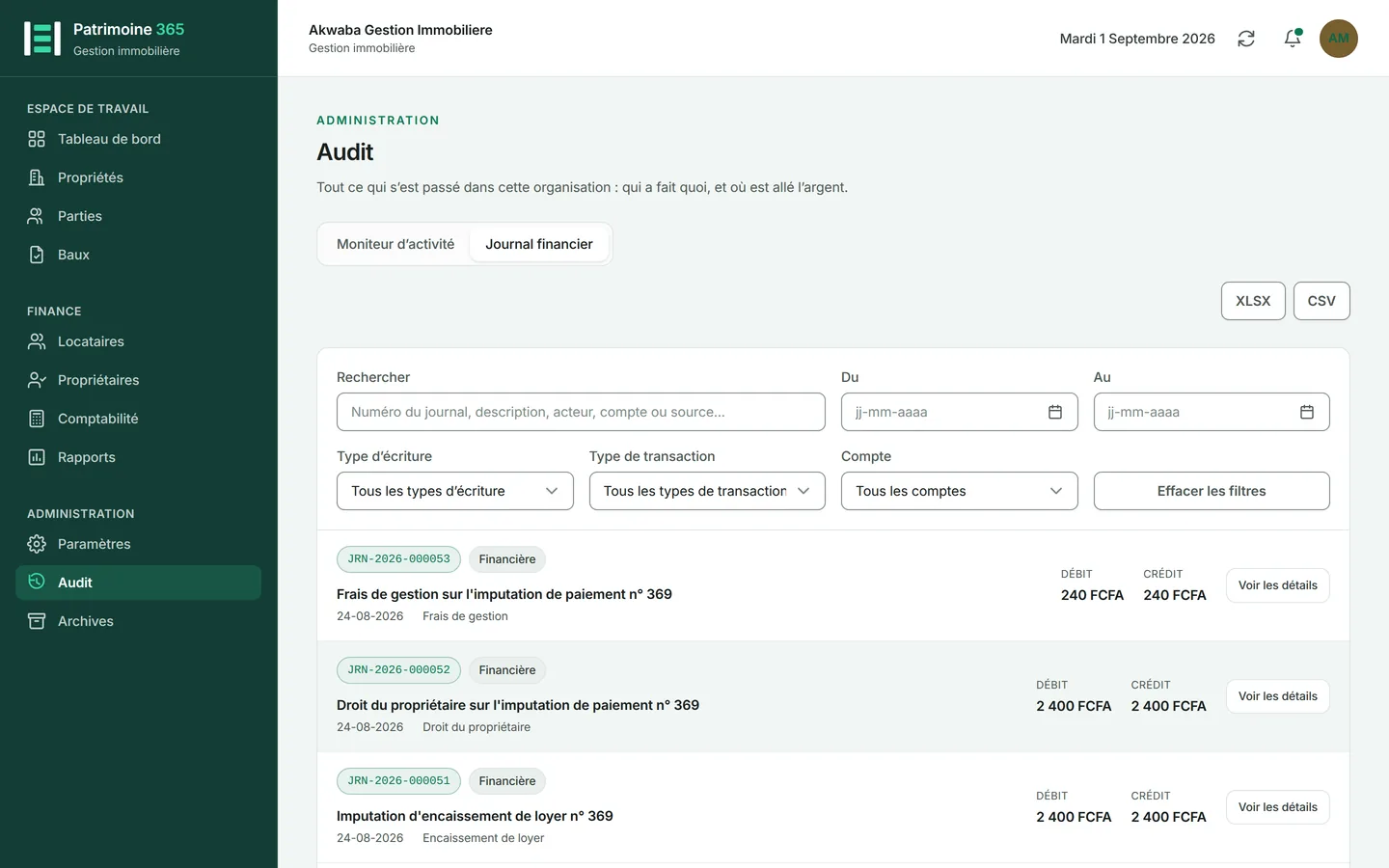
Task: Click Financière tag on JRN-2026-000053 row
Action: pos(507,559)
